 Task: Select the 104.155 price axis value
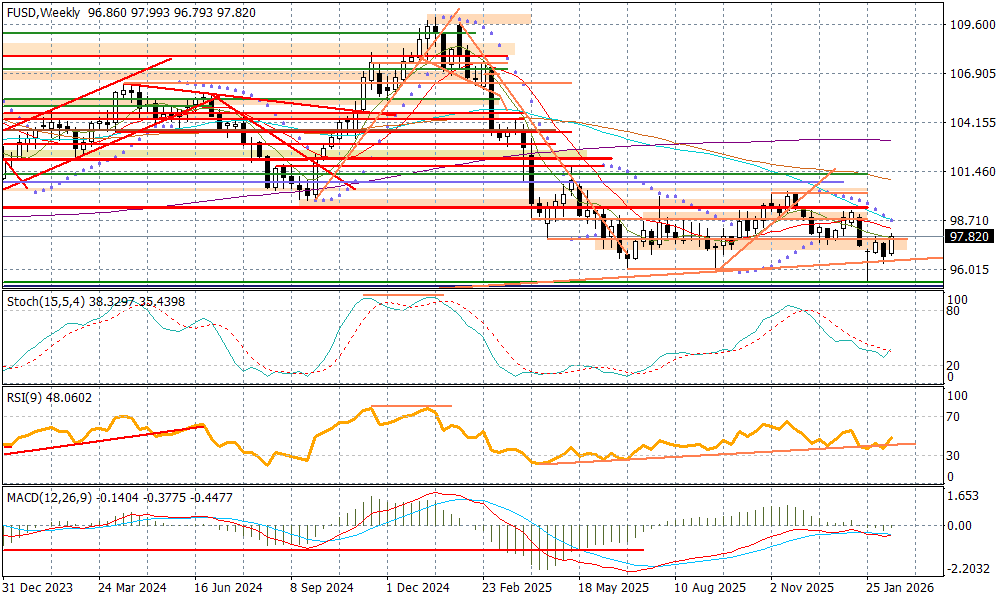click(970, 123)
